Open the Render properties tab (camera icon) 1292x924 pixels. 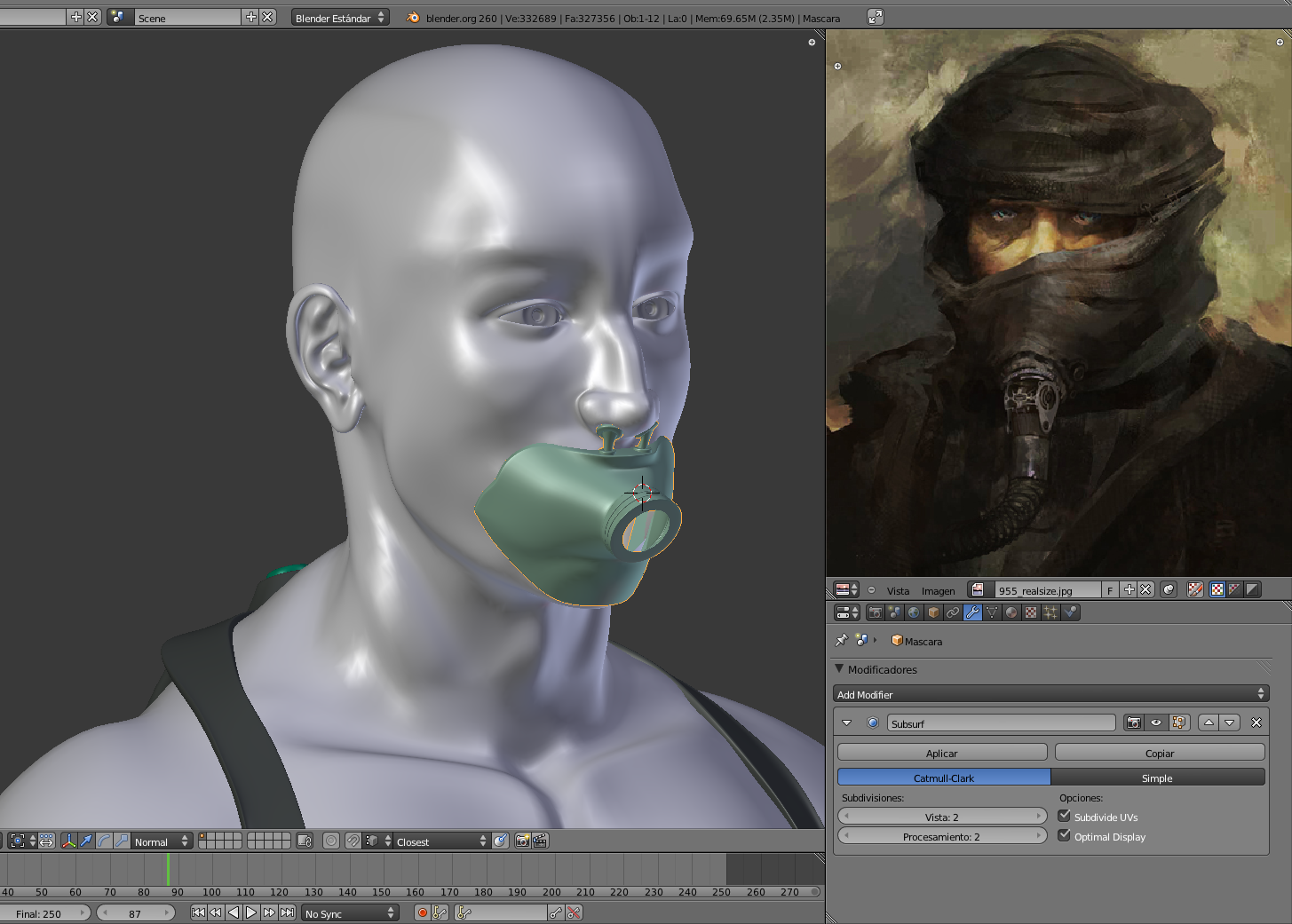[x=875, y=612]
